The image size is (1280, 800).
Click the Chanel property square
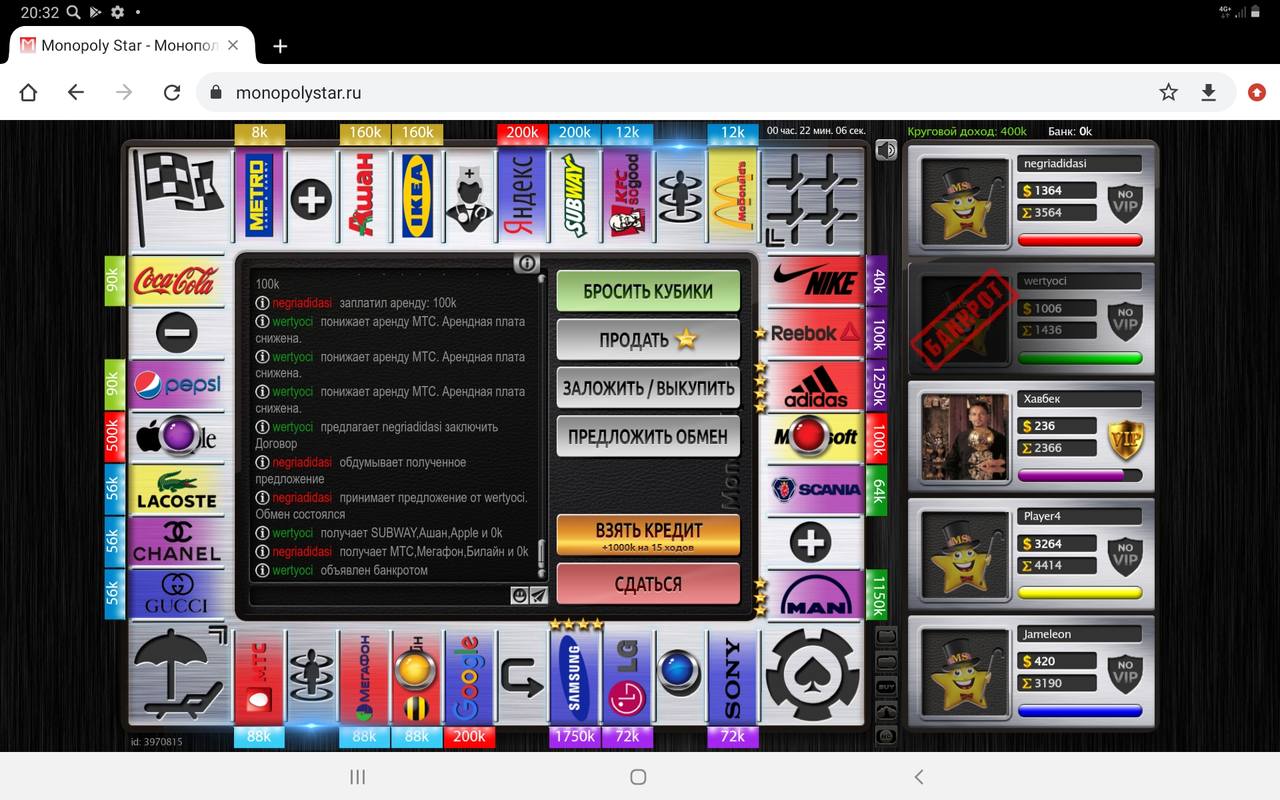click(176, 542)
